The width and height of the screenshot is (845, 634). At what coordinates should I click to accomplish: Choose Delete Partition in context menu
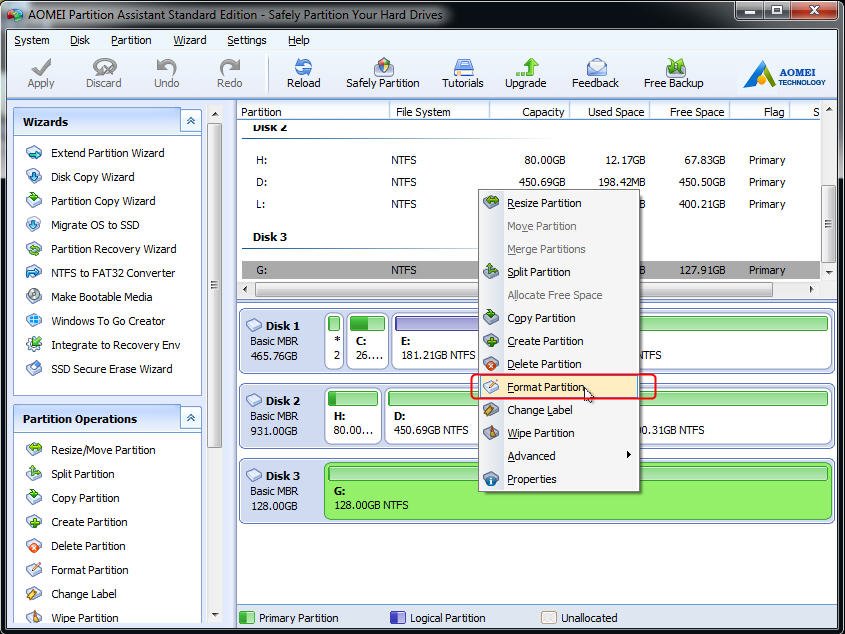point(558,364)
